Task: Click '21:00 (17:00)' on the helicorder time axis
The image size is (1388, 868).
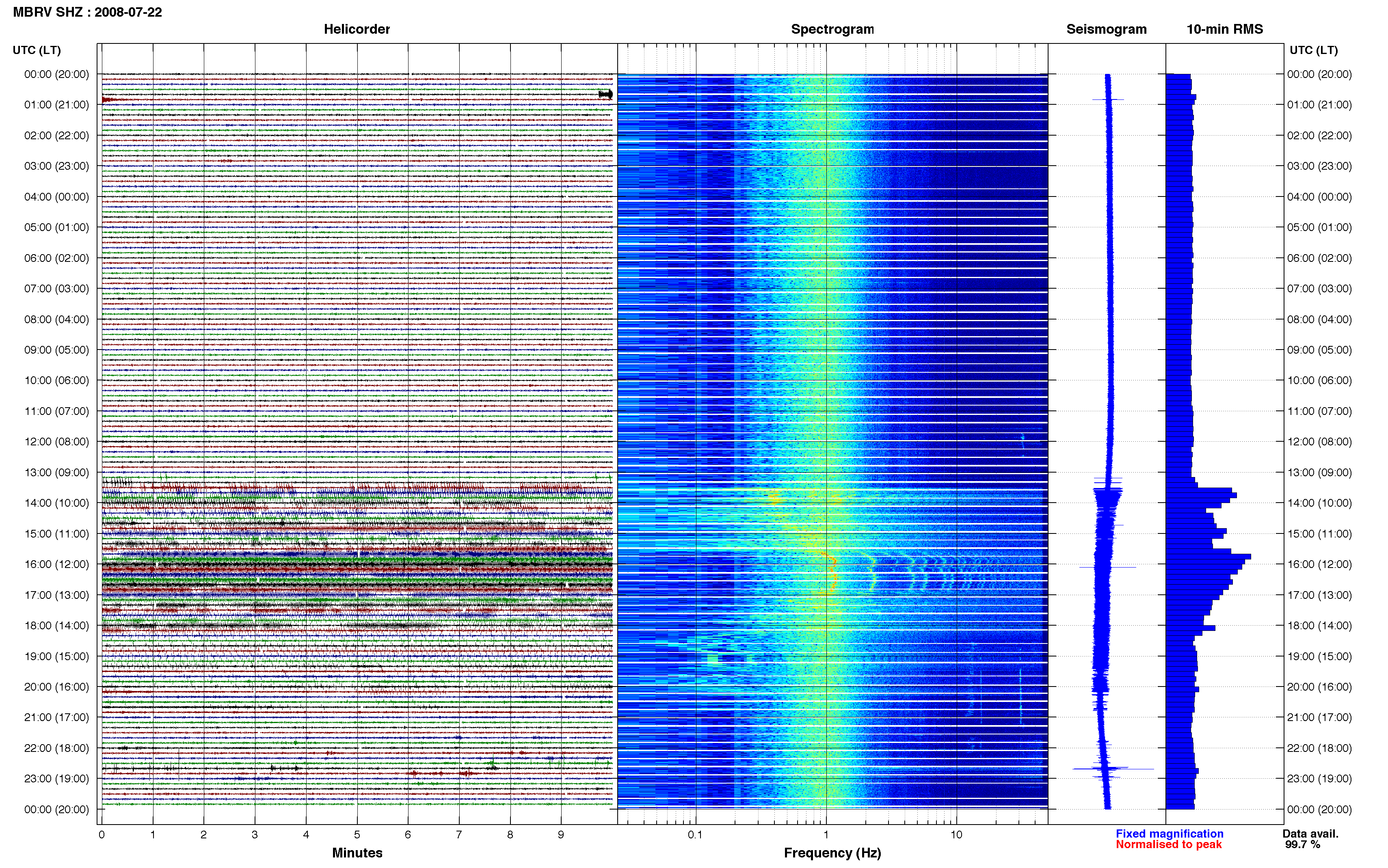Action: tap(56, 718)
